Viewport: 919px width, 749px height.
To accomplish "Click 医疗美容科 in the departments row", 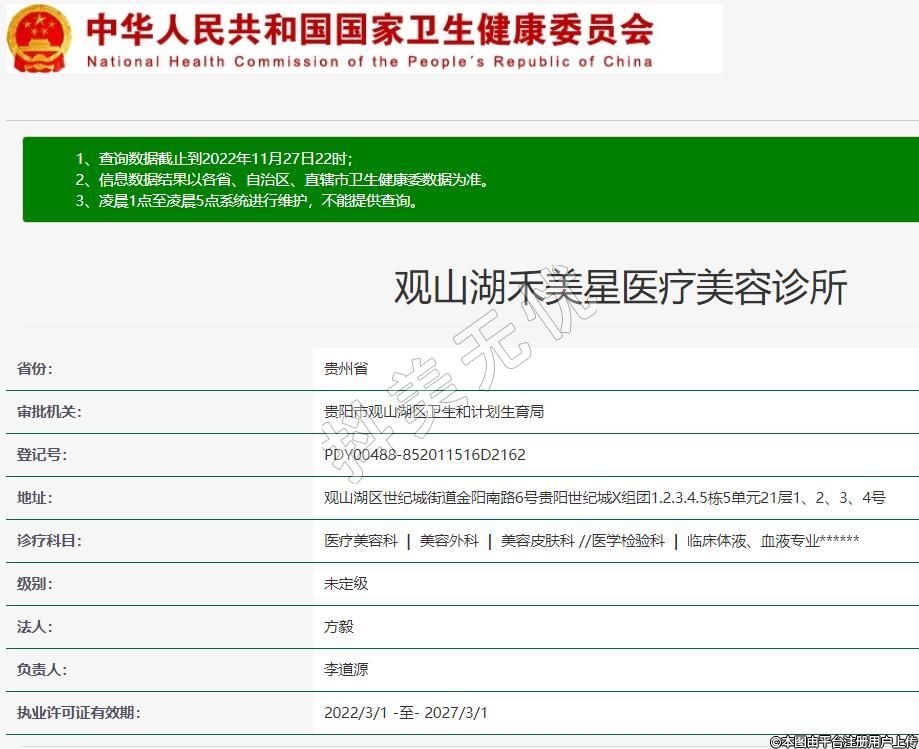I will (x=361, y=541).
